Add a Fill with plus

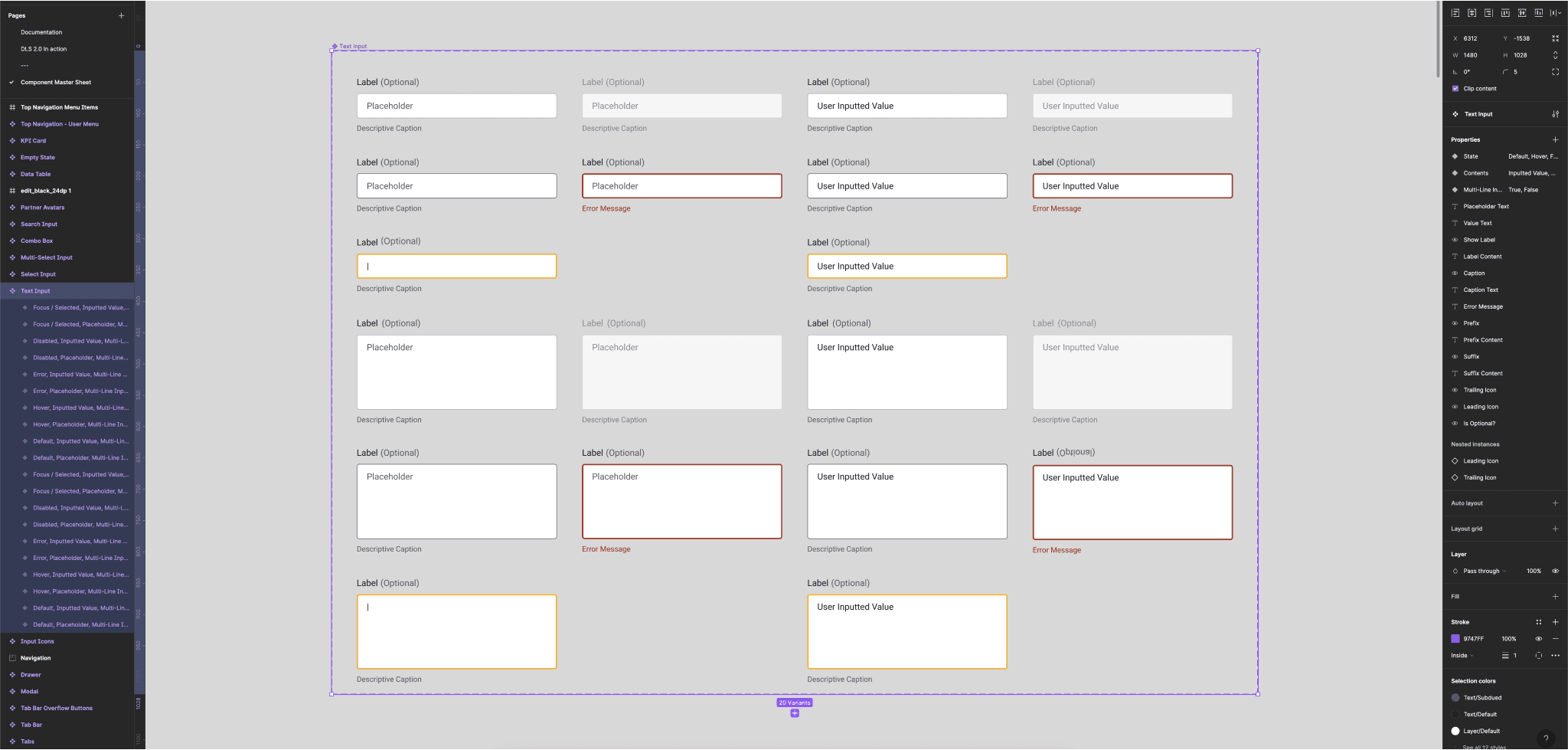click(1555, 597)
